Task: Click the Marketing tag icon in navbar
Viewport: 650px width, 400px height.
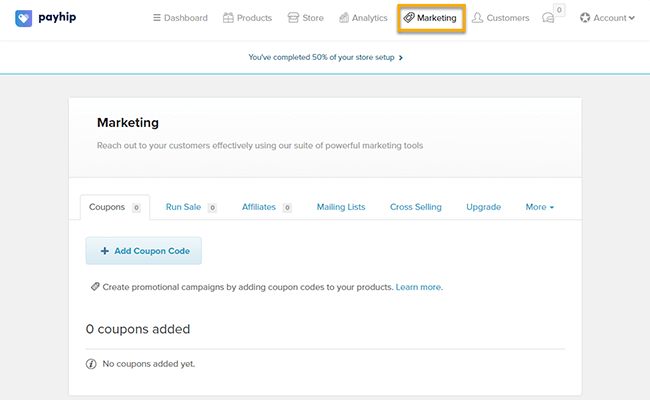Action: click(408, 18)
